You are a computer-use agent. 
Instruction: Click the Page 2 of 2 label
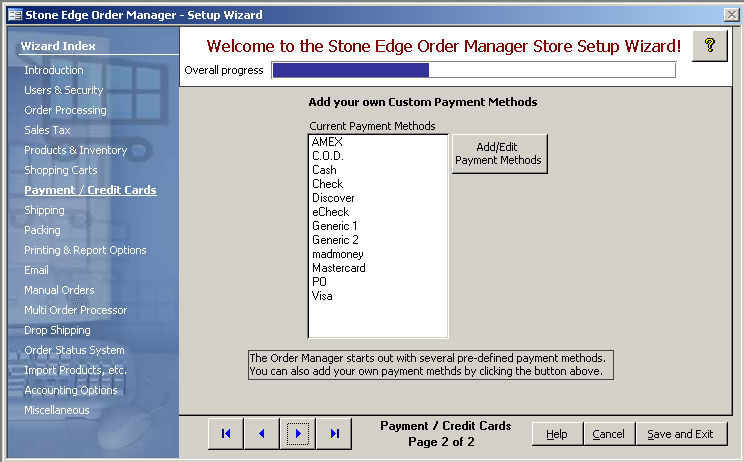point(441,442)
